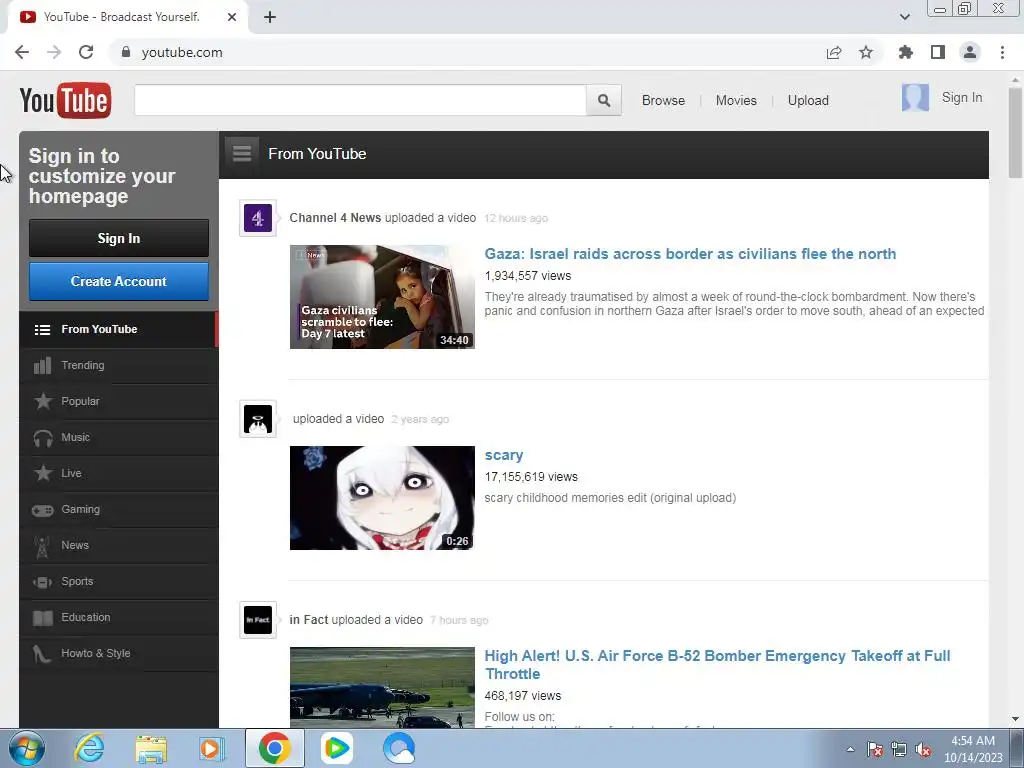Click Channel 4 News channel name
This screenshot has width=1024, height=768.
pyautogui.click(x=335, y=217)
